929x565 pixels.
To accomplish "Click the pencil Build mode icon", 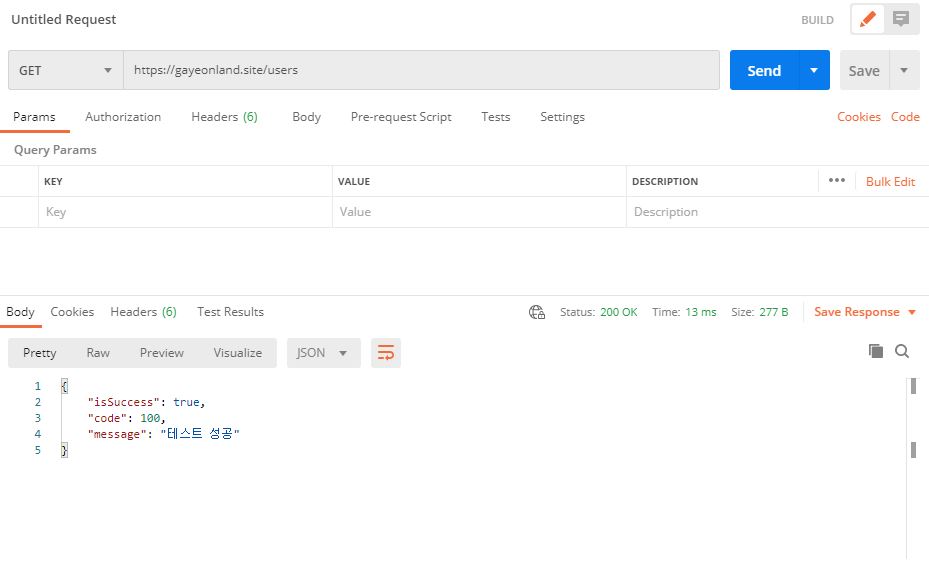I will (868, 20).
